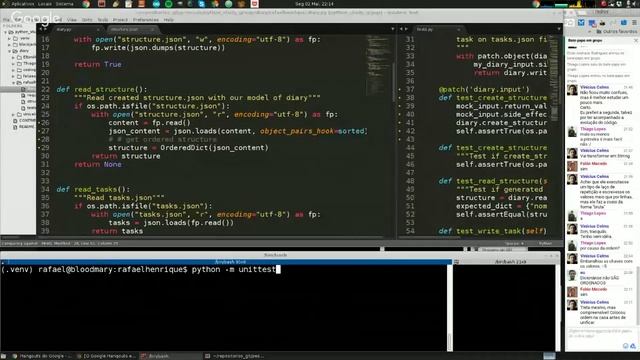Launch Chrome from the top panel launcher

click(x=86, y=4)
